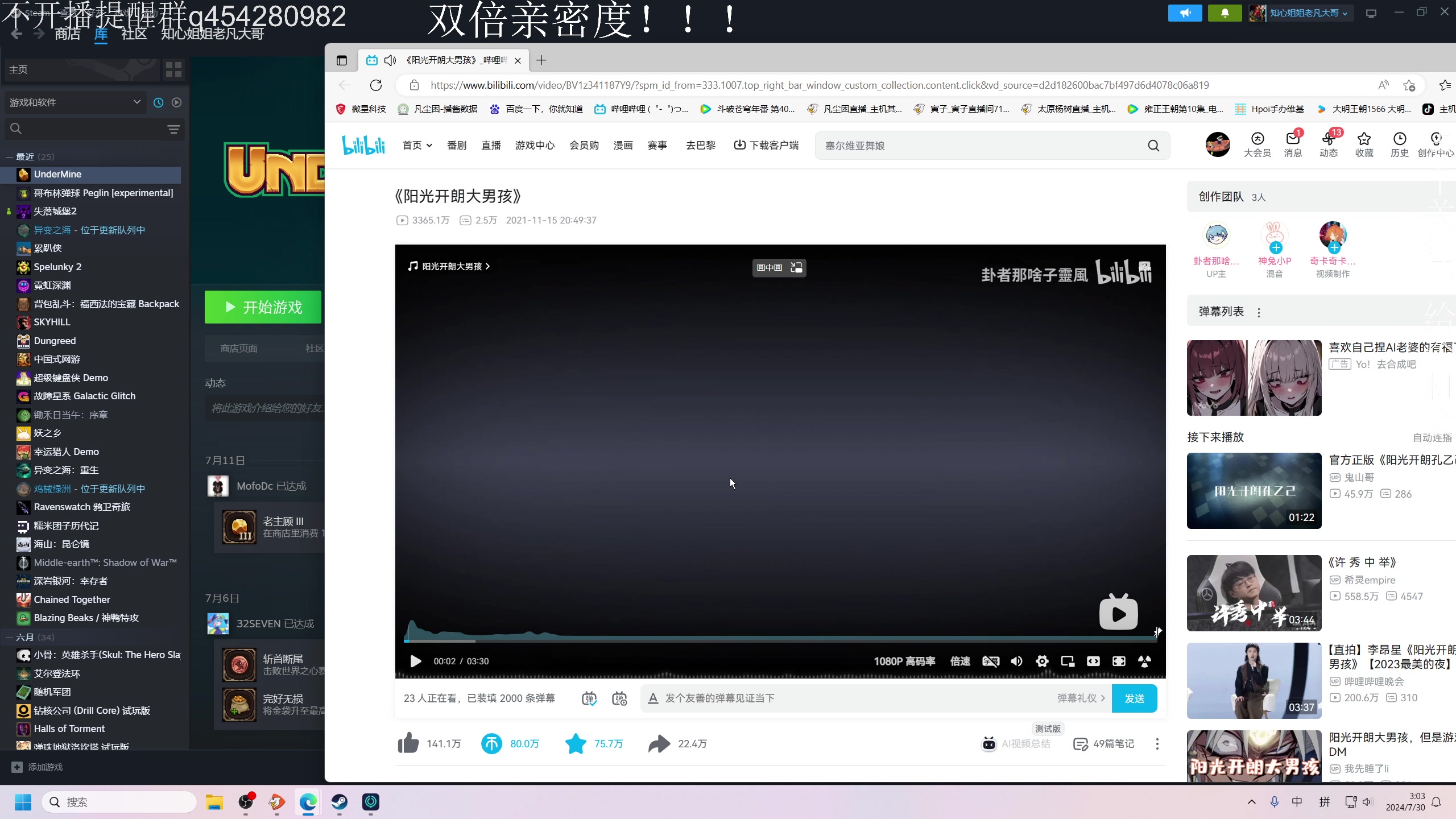Open more options below the video
This screenshot has height=819, width=1456.
click(x=1157, y=743)
